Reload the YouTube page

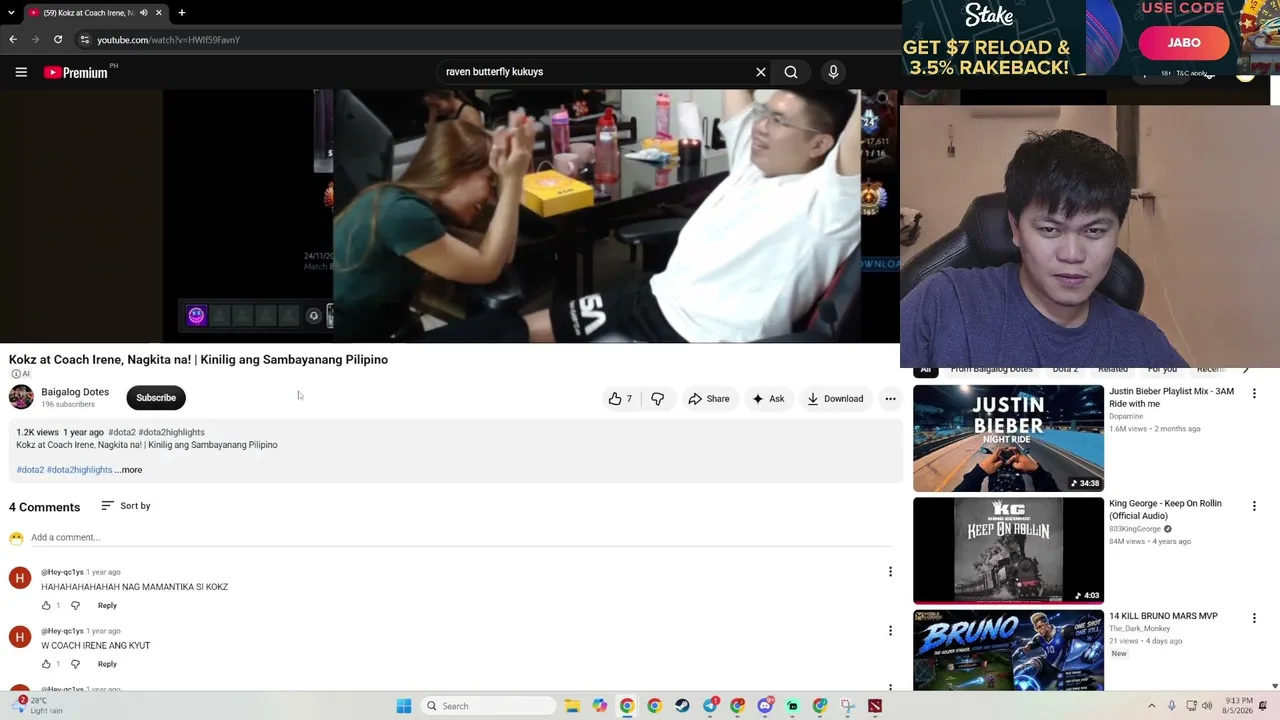point(58,40)
